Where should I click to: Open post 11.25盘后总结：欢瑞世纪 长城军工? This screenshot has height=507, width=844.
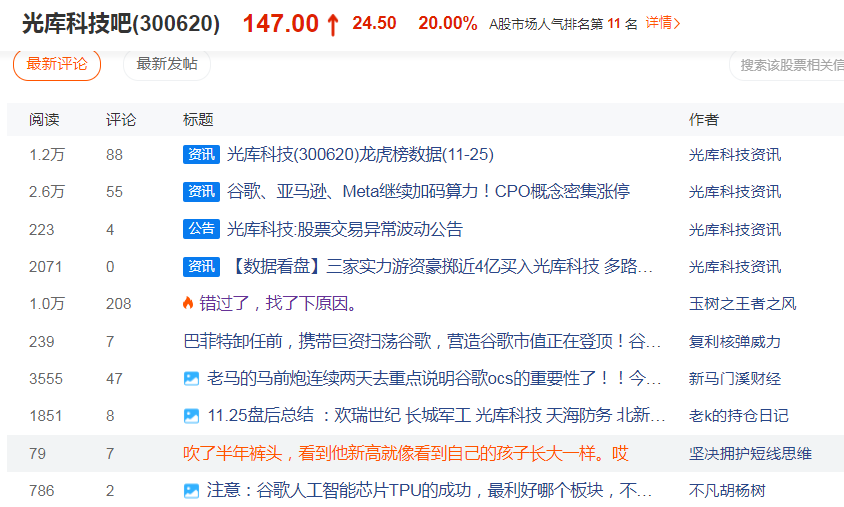437,416
